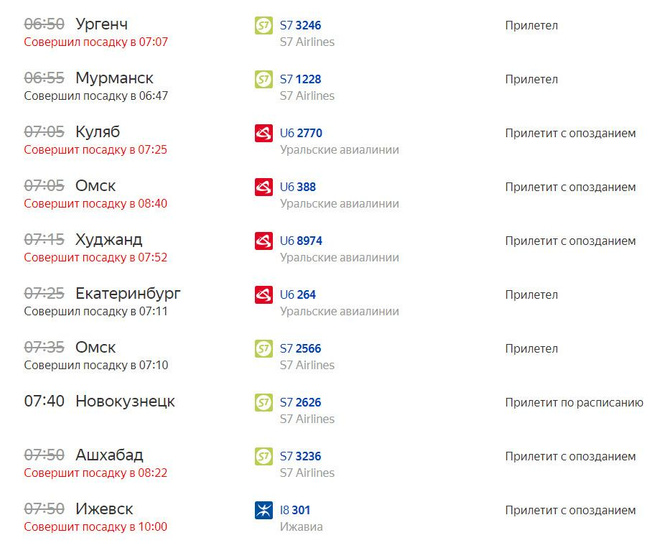Click the S7 logo beside flight S7 3246
The height and width of the screenshot is (548, 656).
264,25
